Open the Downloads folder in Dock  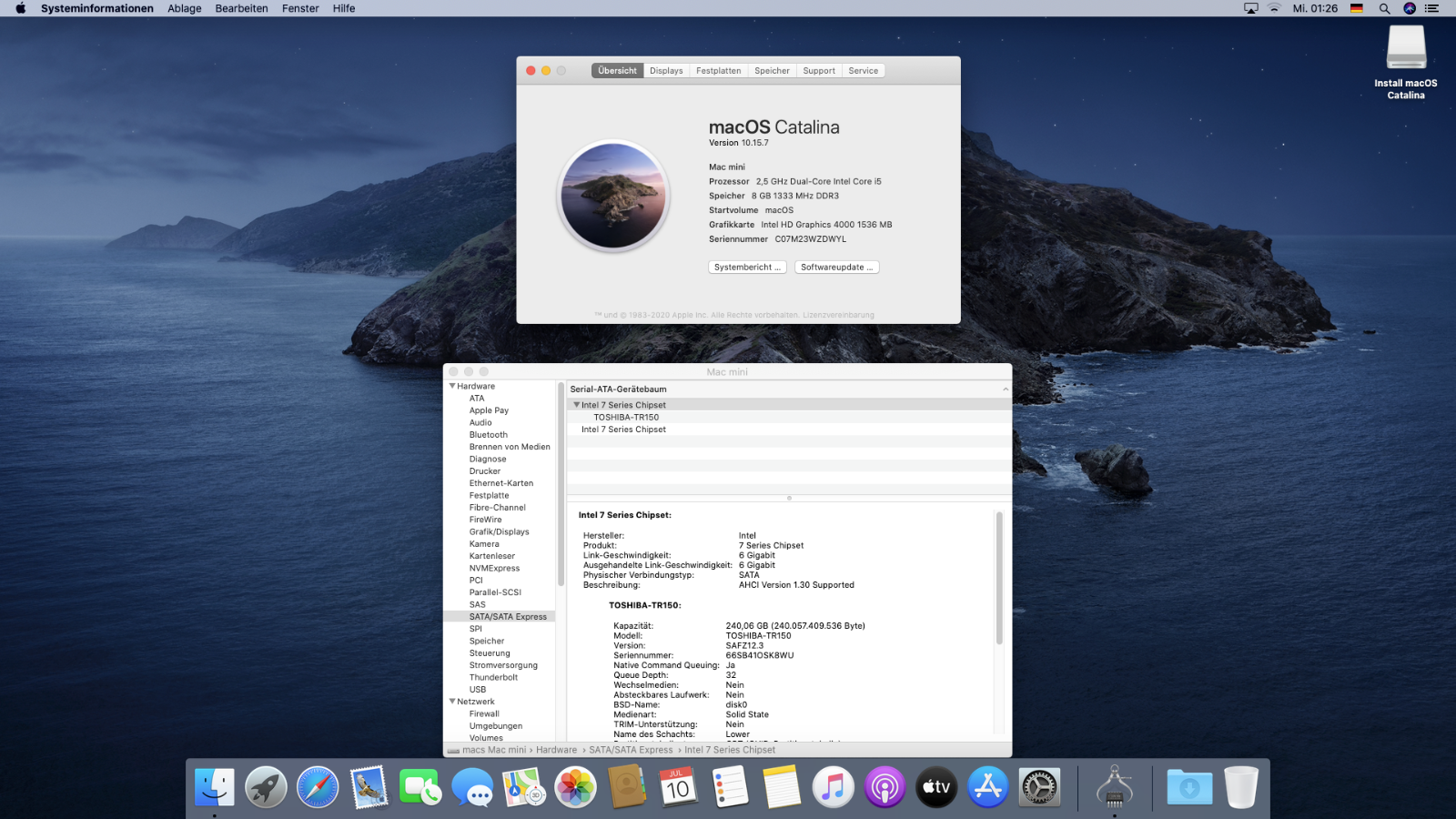point(1189,787)
